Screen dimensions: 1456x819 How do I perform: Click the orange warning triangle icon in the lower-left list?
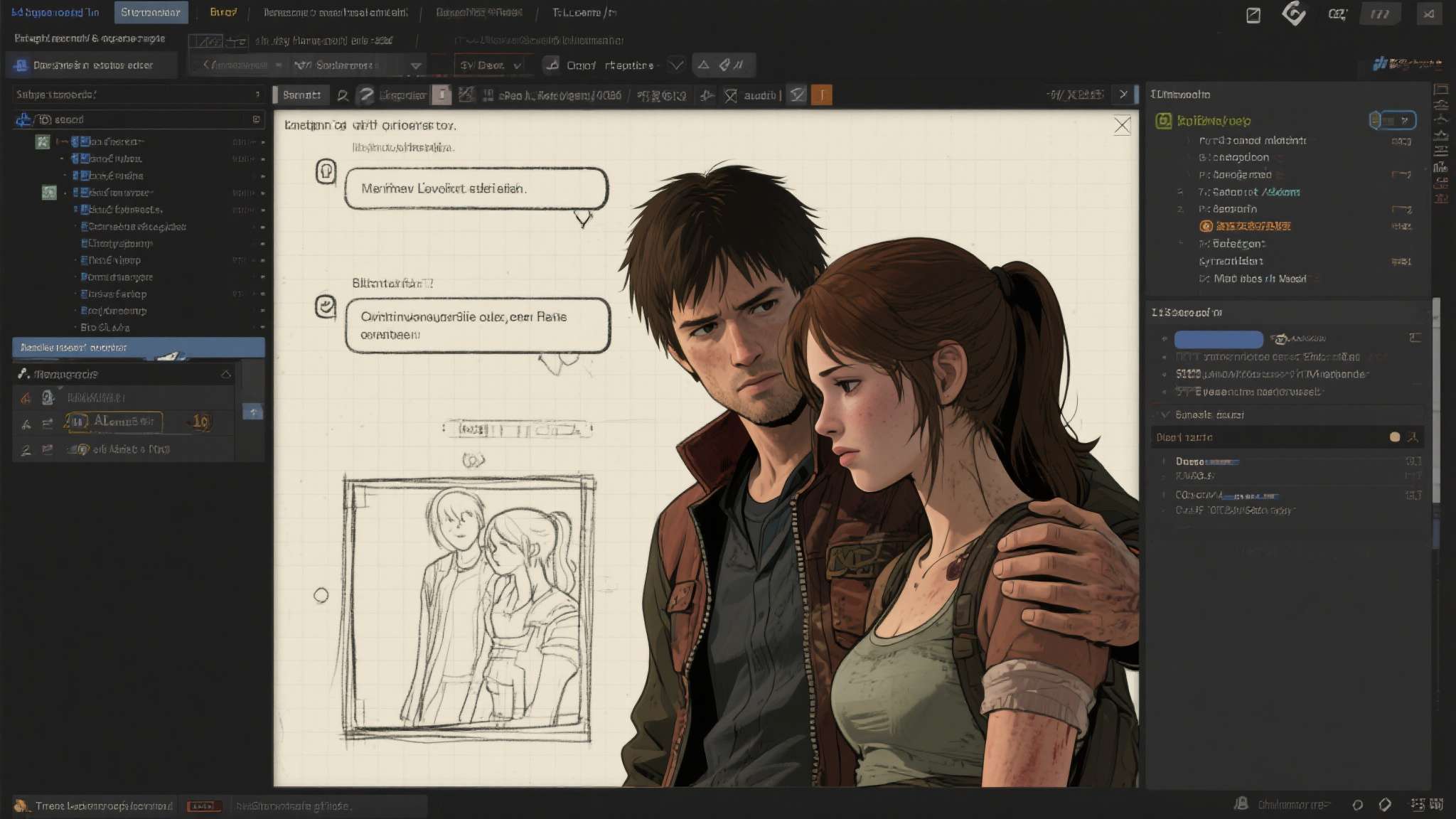click(26, 398)
